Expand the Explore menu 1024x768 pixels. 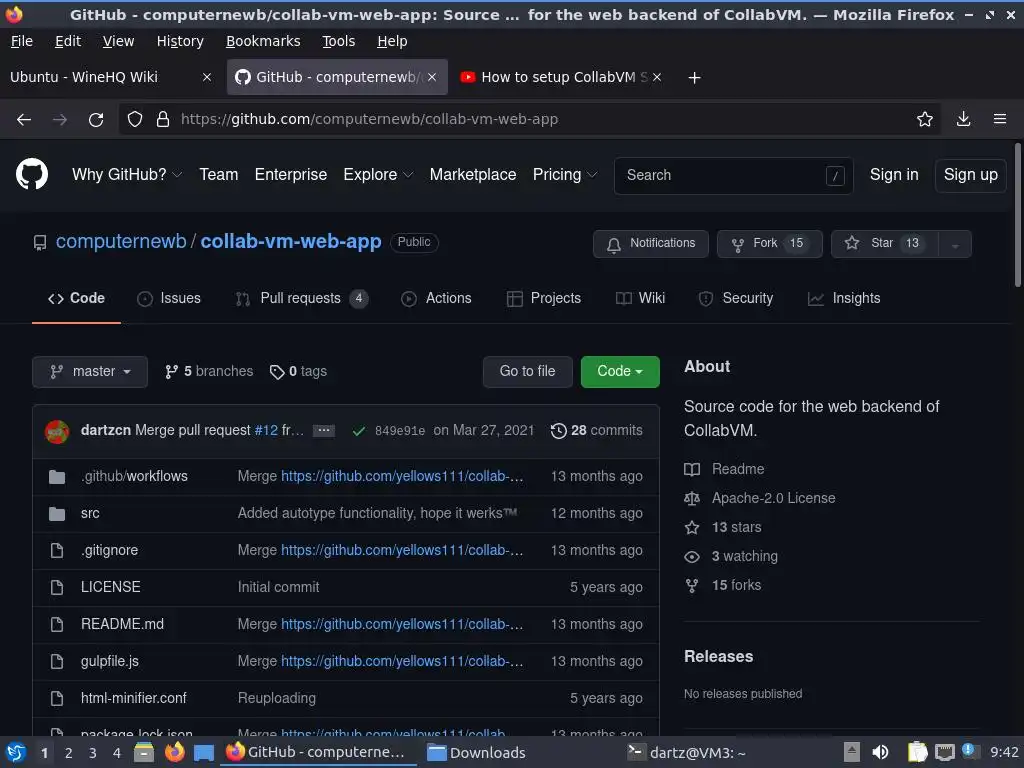point(378,174)
